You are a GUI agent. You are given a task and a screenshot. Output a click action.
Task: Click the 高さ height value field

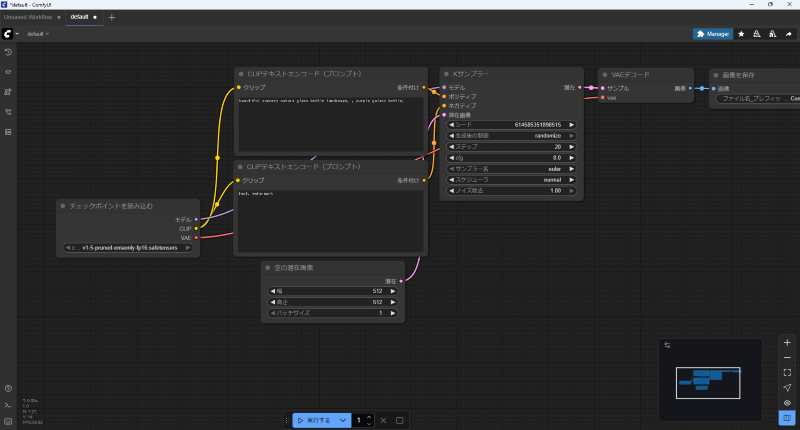[x=332, y=302]
